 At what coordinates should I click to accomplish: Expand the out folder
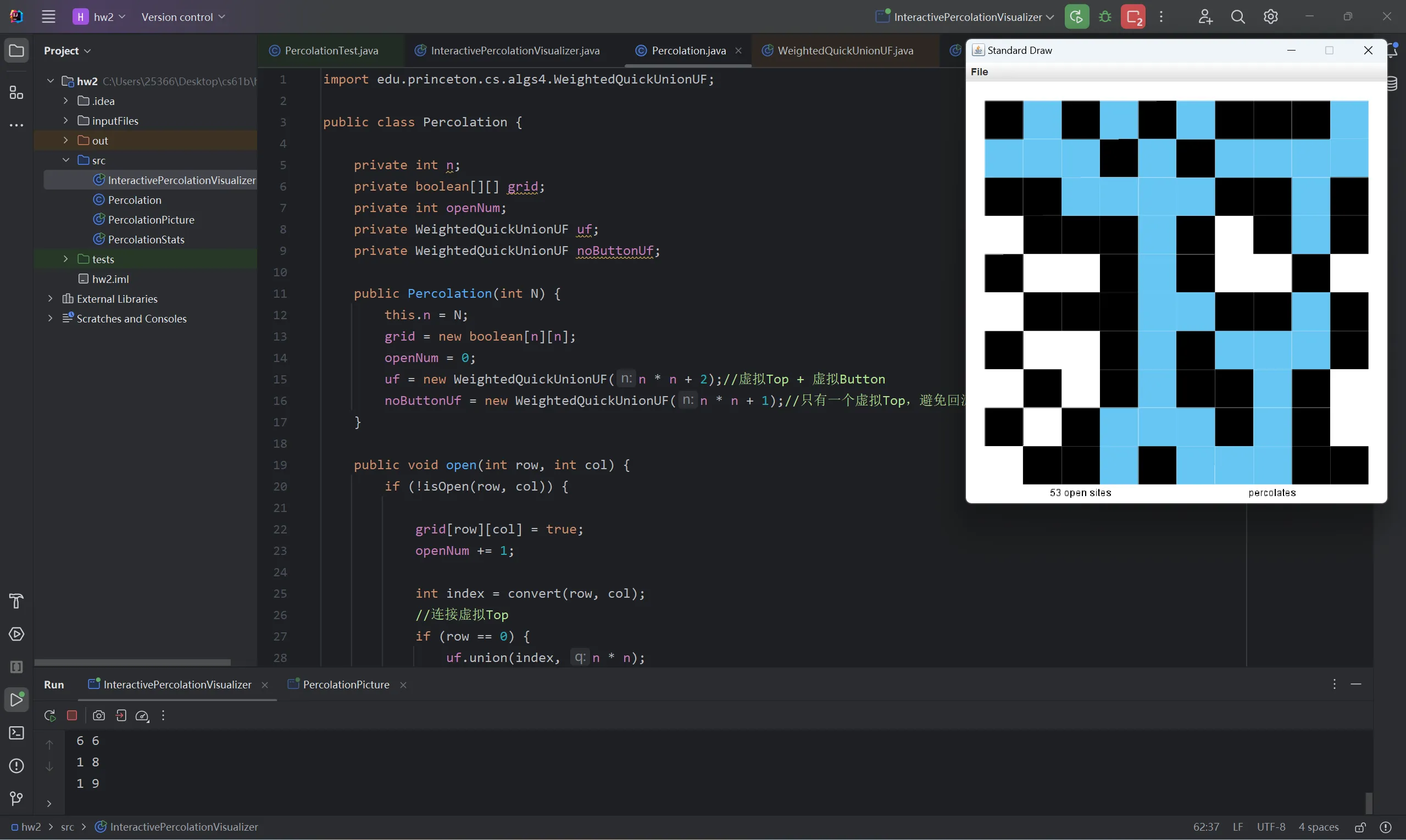tap(66, 141)
